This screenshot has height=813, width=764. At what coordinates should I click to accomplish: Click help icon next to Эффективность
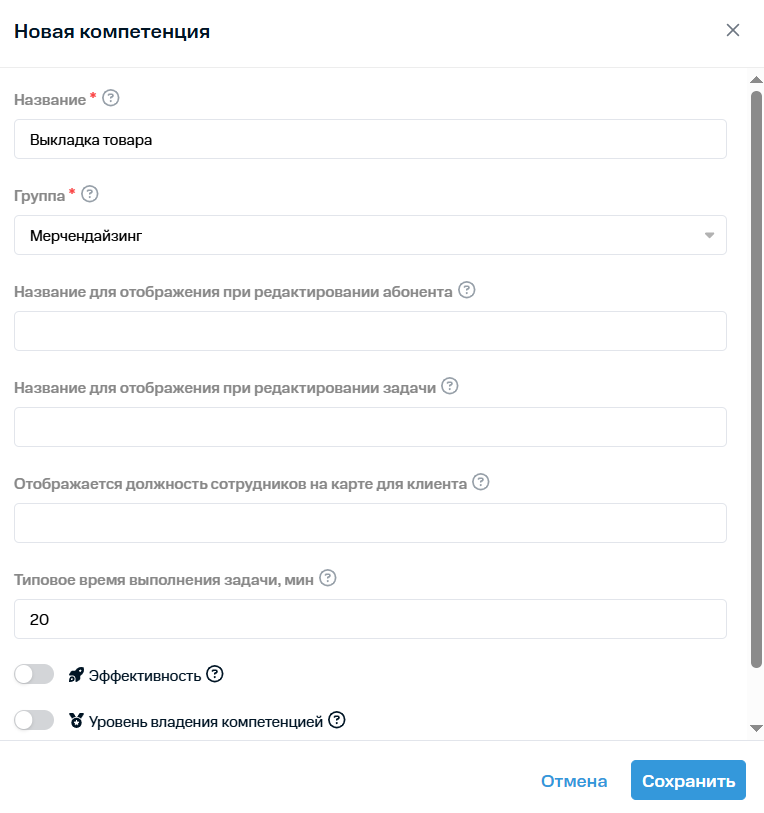click(215, 674)
